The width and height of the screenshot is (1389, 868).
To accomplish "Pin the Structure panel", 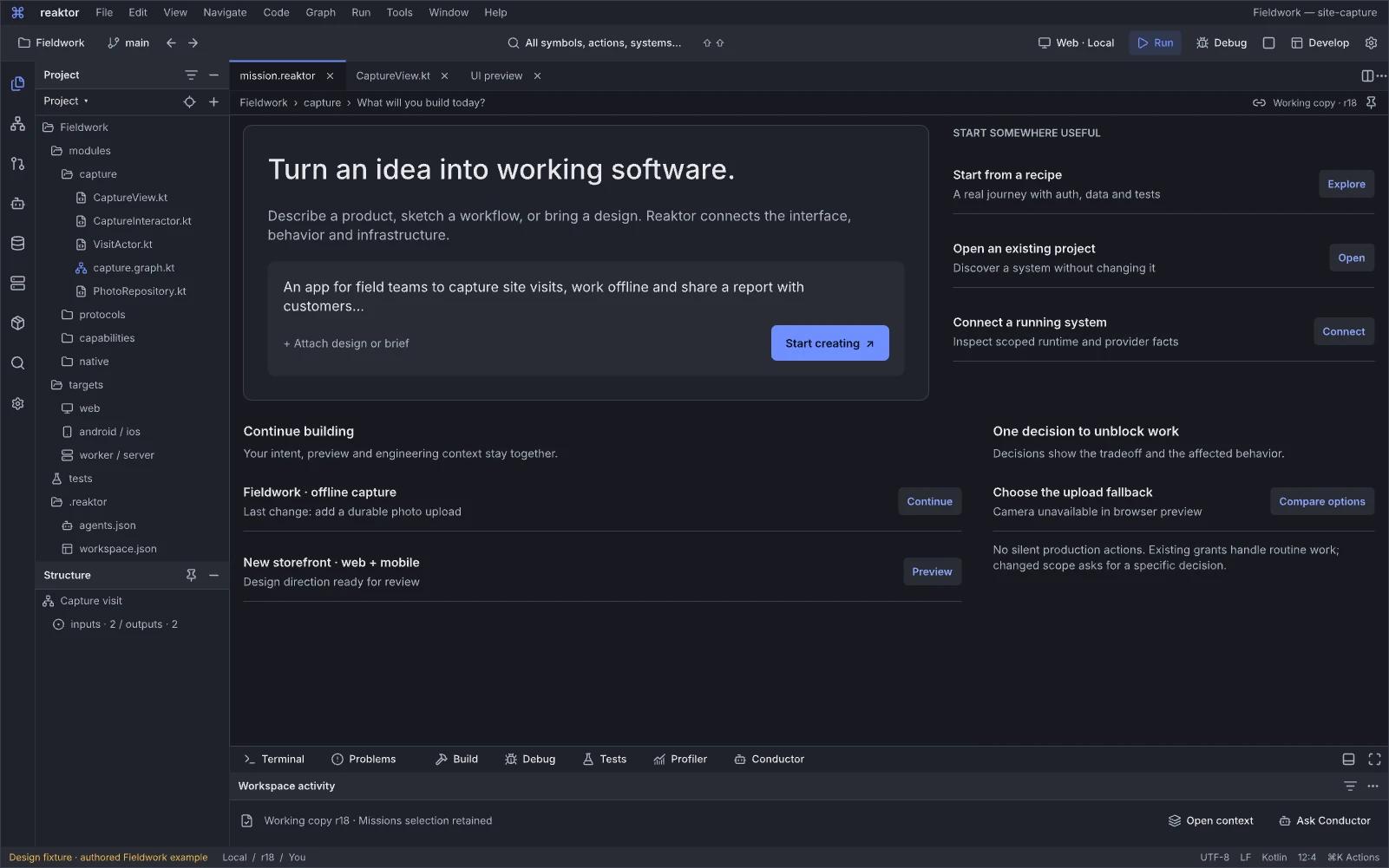I will click(x=191, y=575).
